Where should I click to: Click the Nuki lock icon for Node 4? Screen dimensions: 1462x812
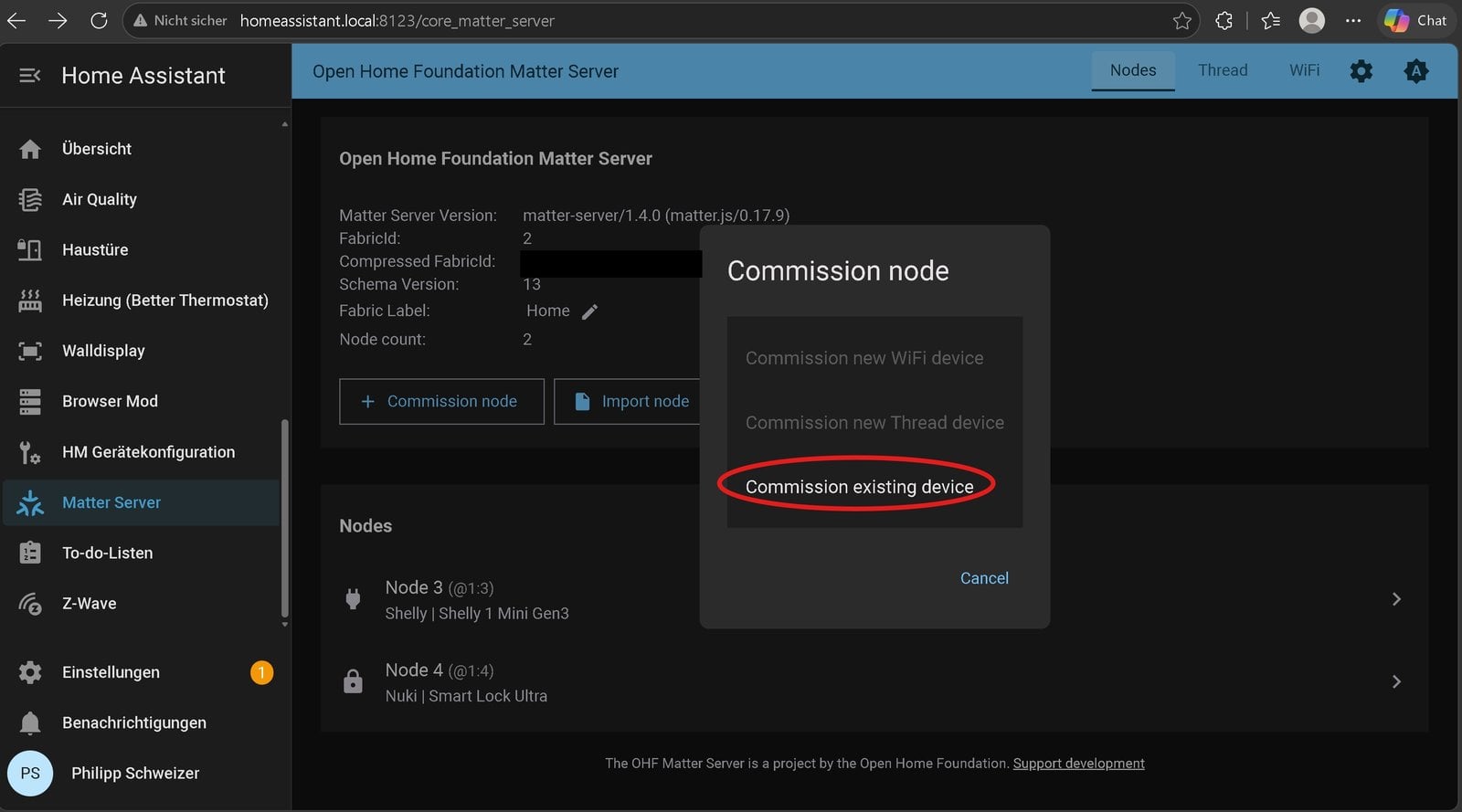click(x=353, y=681)
